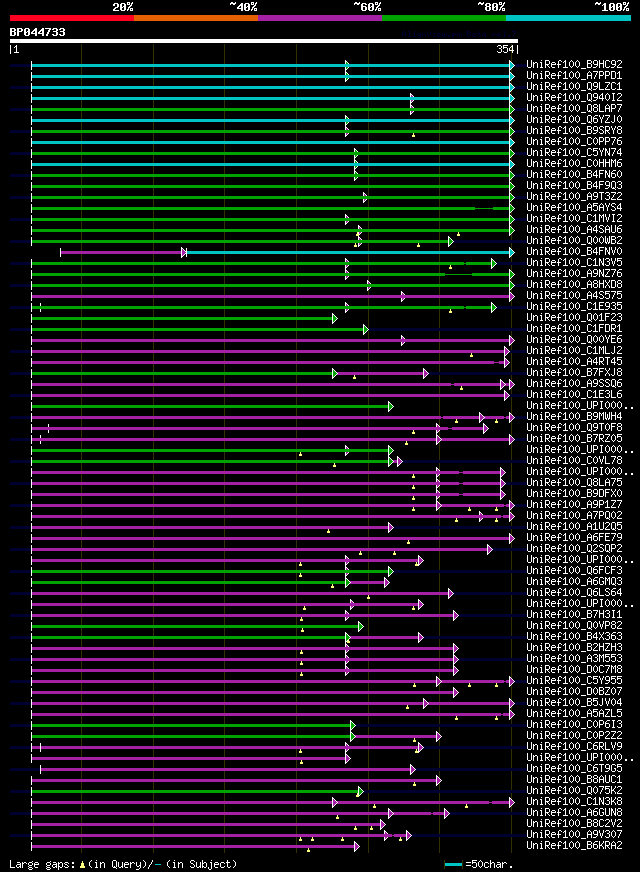Select the UniRef100_C6T9G5 label
Viewport: 640px width, 872px height.
574,769
